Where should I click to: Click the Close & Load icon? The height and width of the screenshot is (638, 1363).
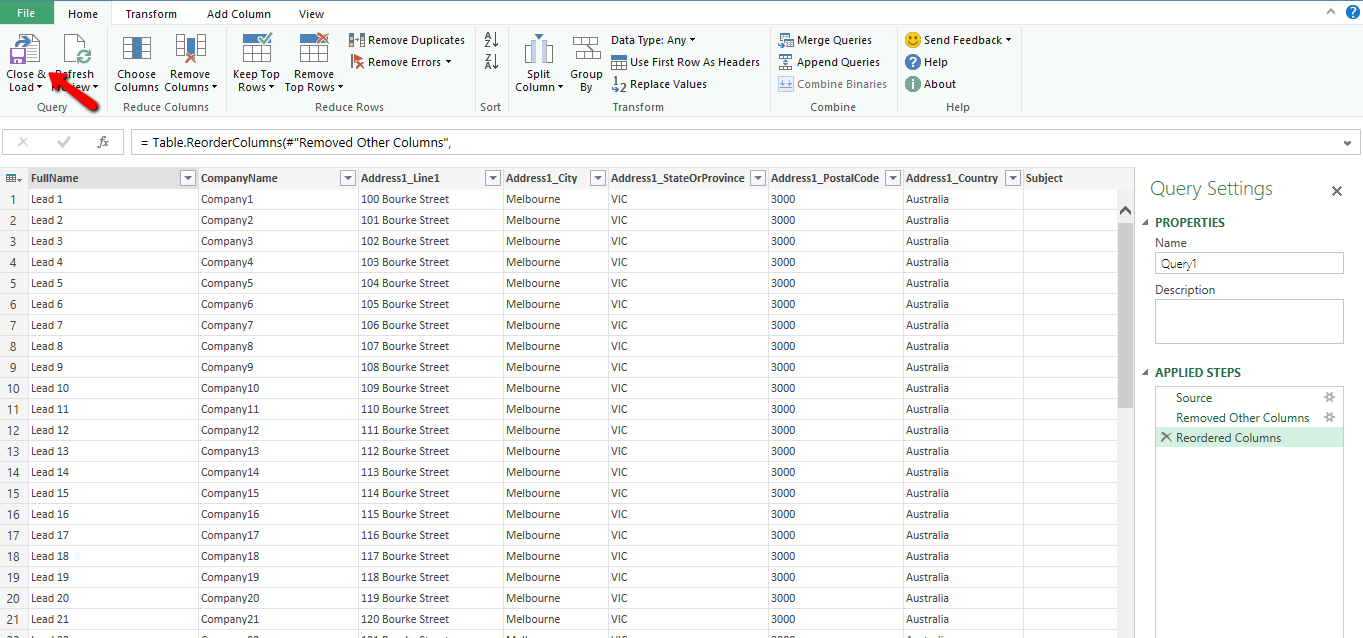[24, 49]
